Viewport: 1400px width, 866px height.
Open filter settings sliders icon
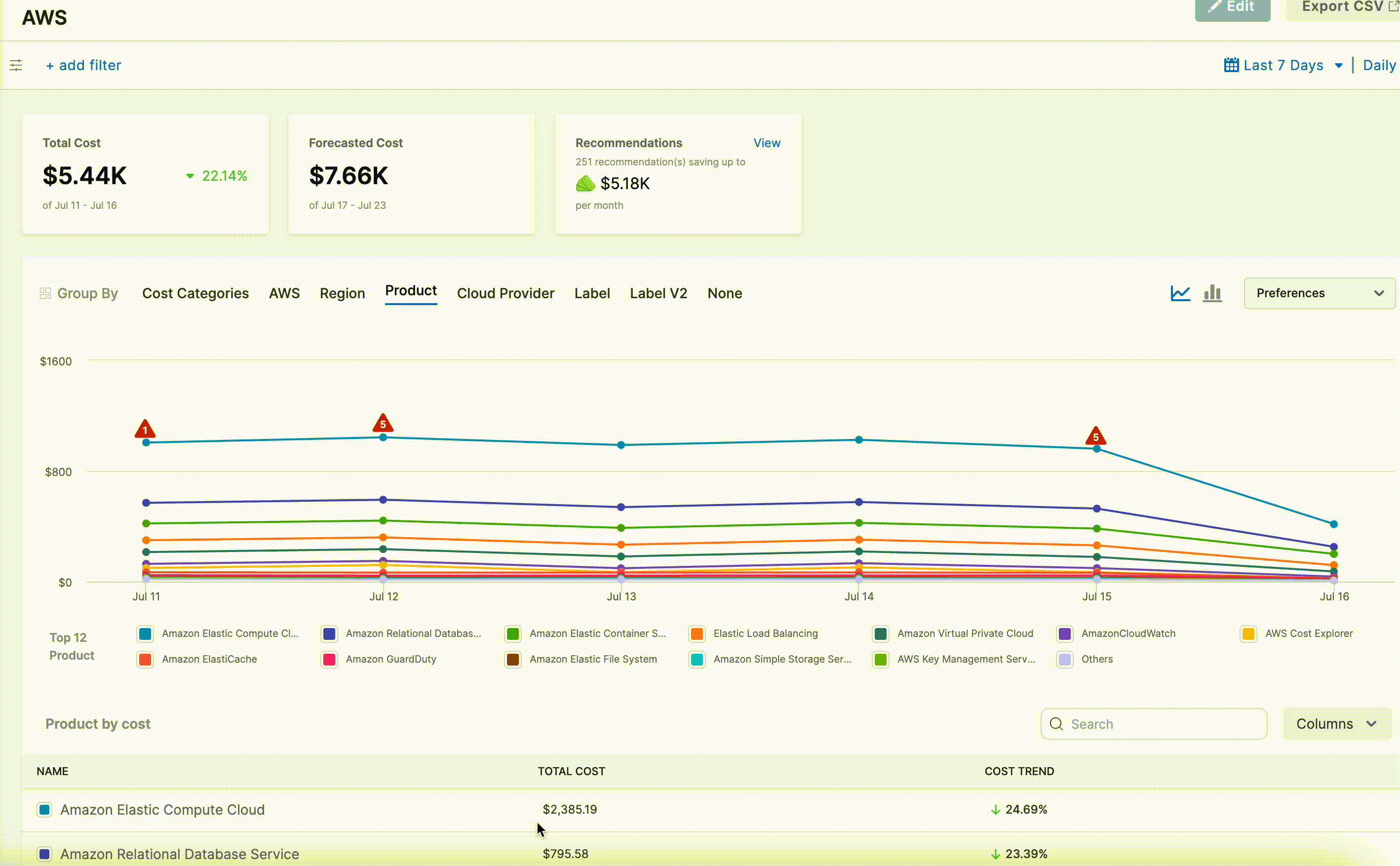point(16,65)
